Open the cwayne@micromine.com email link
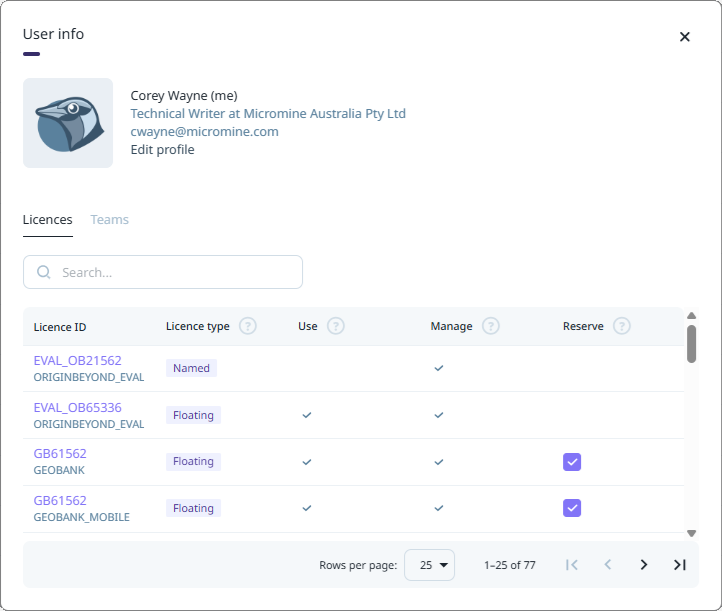Screen dimensions: 722x611 [204, 132]
